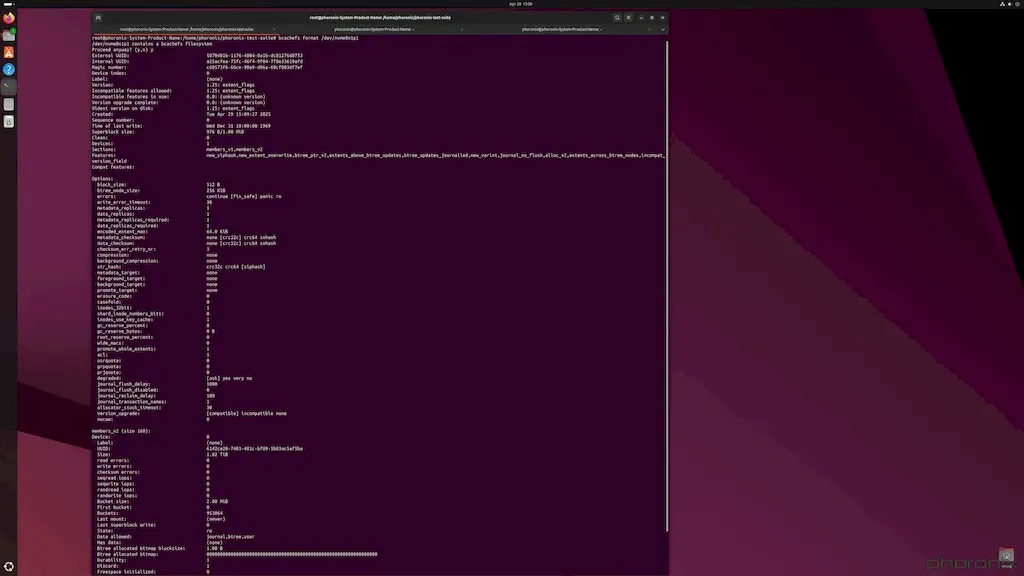The image size is (1024, 576).
Task: Click the device Size value 1.82 TiB
Action: click(217, 455)
